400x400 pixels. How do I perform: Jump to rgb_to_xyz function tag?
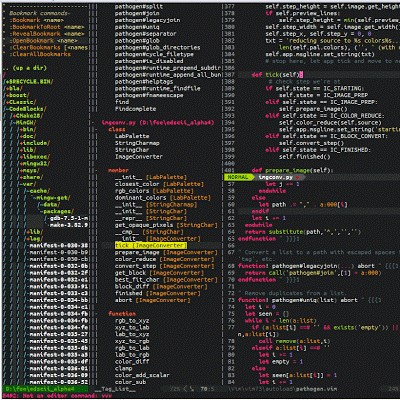(x=132, y=321)
